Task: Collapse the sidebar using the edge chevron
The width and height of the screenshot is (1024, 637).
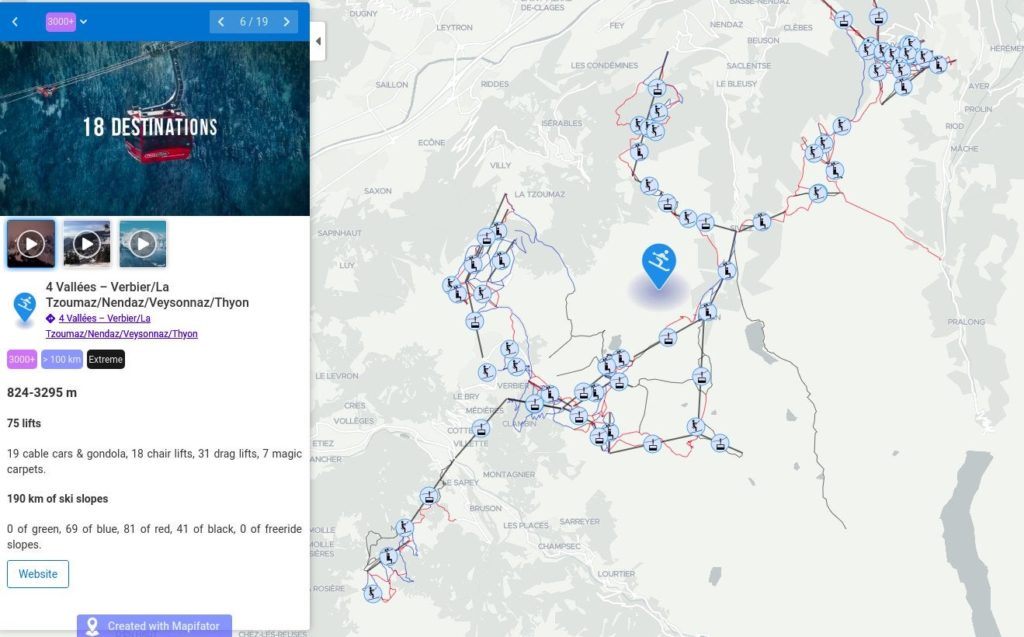Action: (x=318, y=42)
